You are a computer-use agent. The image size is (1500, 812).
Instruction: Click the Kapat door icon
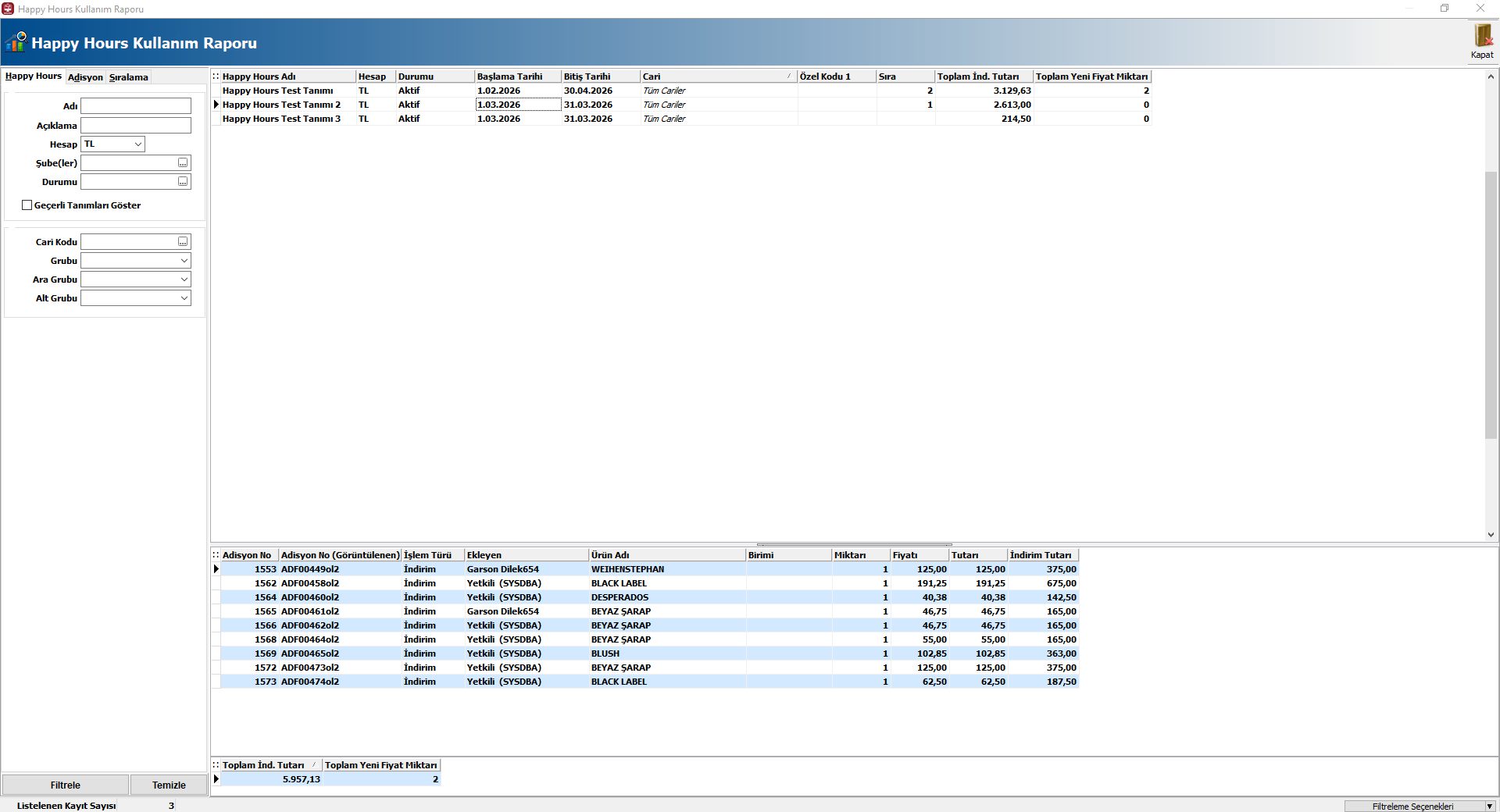[x=1482, y=37]
